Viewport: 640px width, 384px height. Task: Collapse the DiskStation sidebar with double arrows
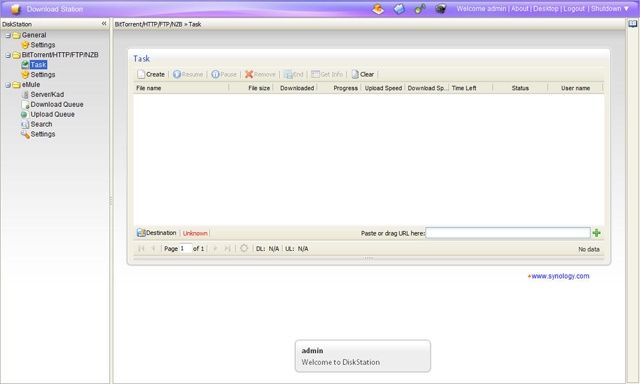(x=104, y=24)
